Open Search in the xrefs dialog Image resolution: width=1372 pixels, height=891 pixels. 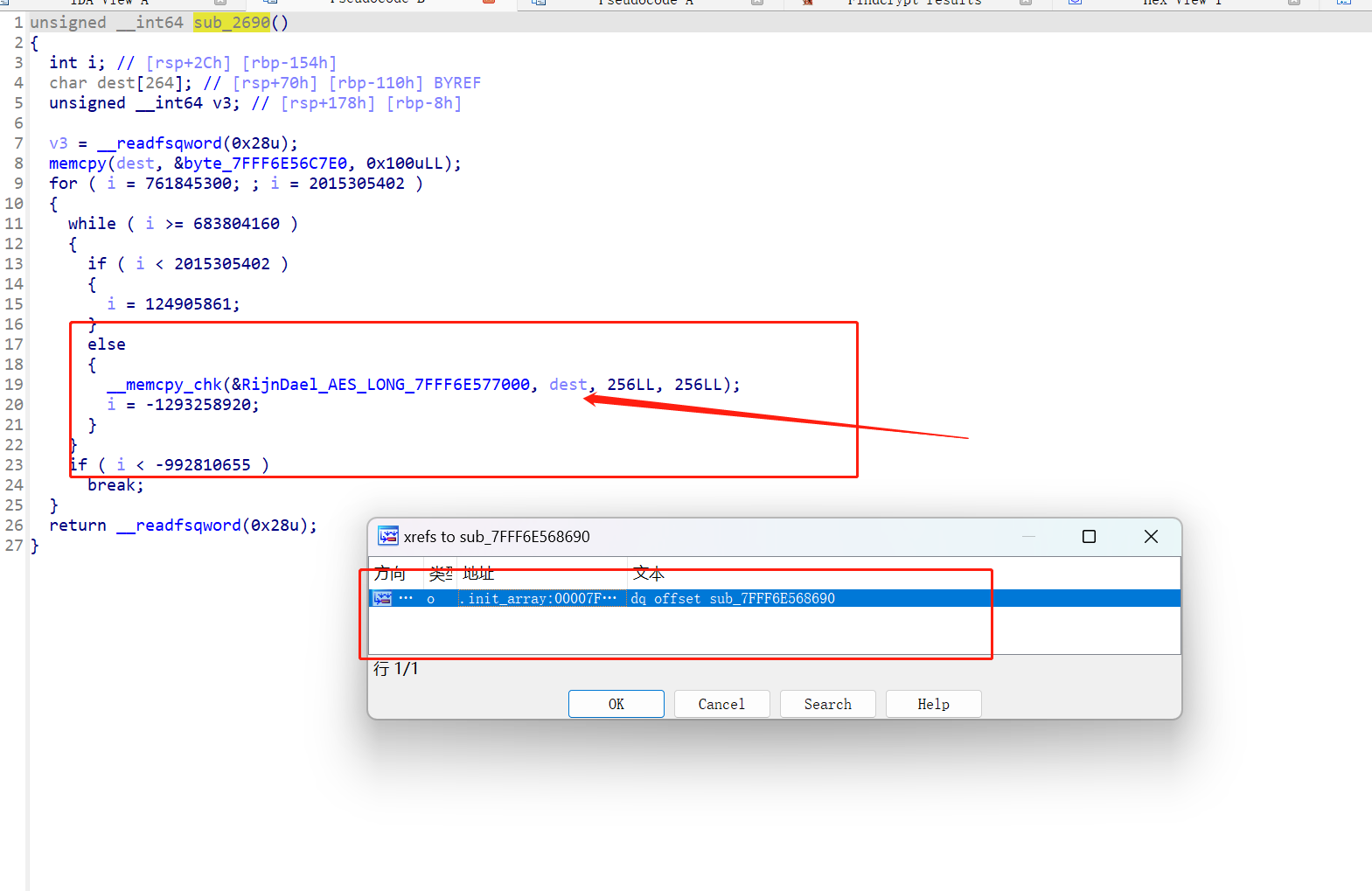827,704
